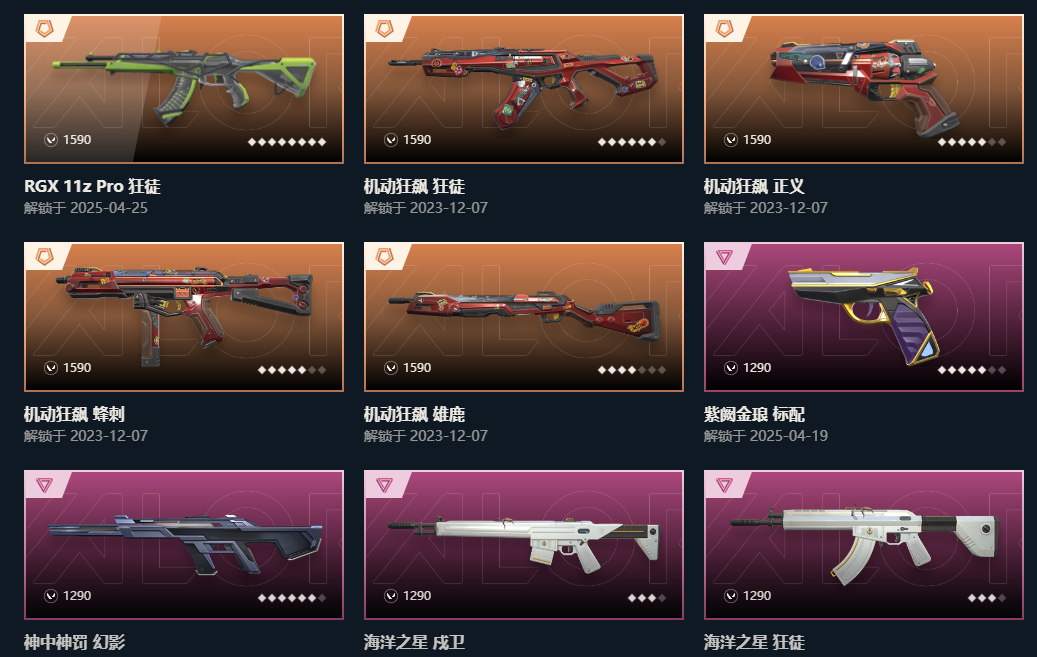Click VP currency icon on 机动狂飙 正义 card

point(731,140)
